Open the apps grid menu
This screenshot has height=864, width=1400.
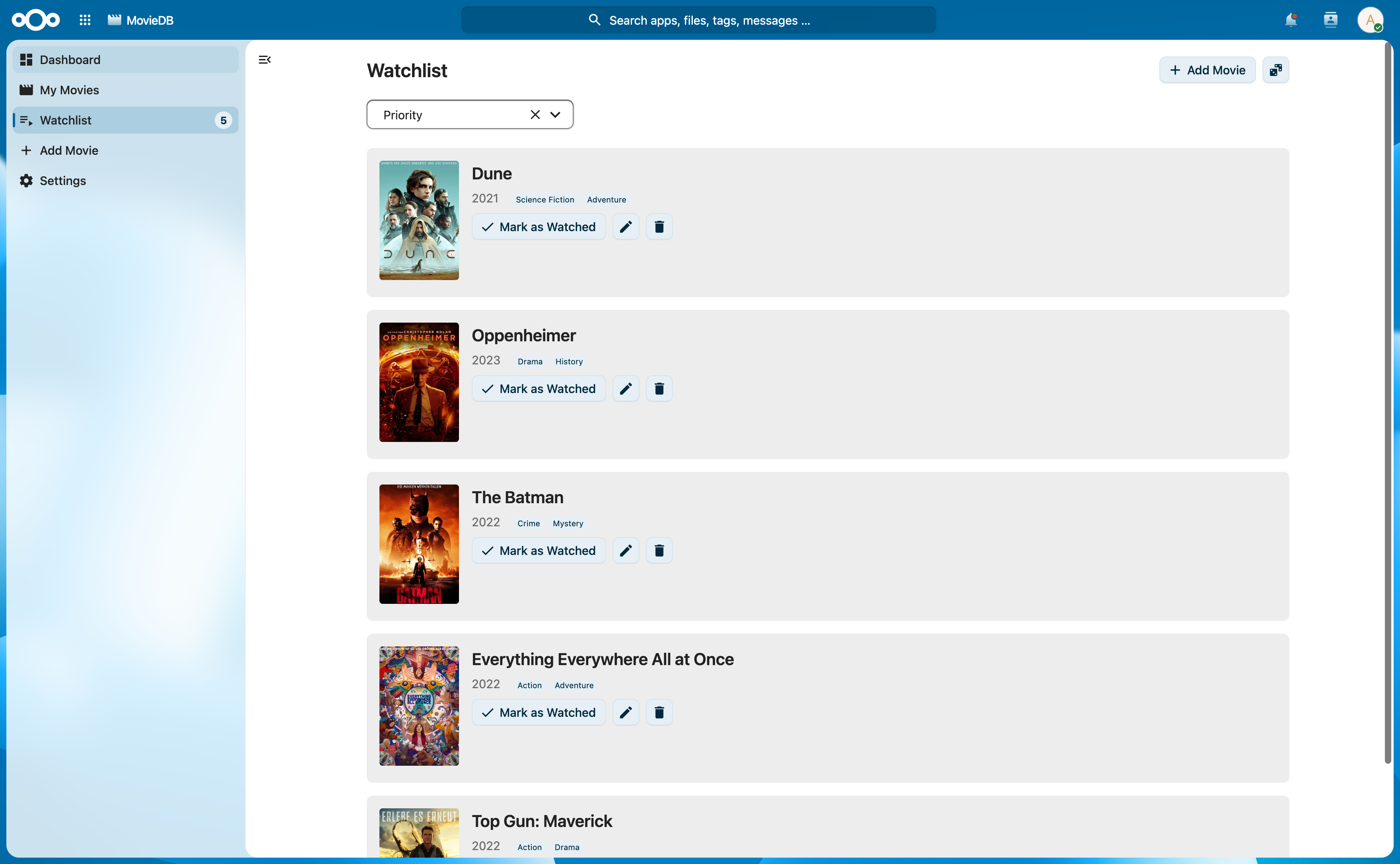tap(85, 20)
